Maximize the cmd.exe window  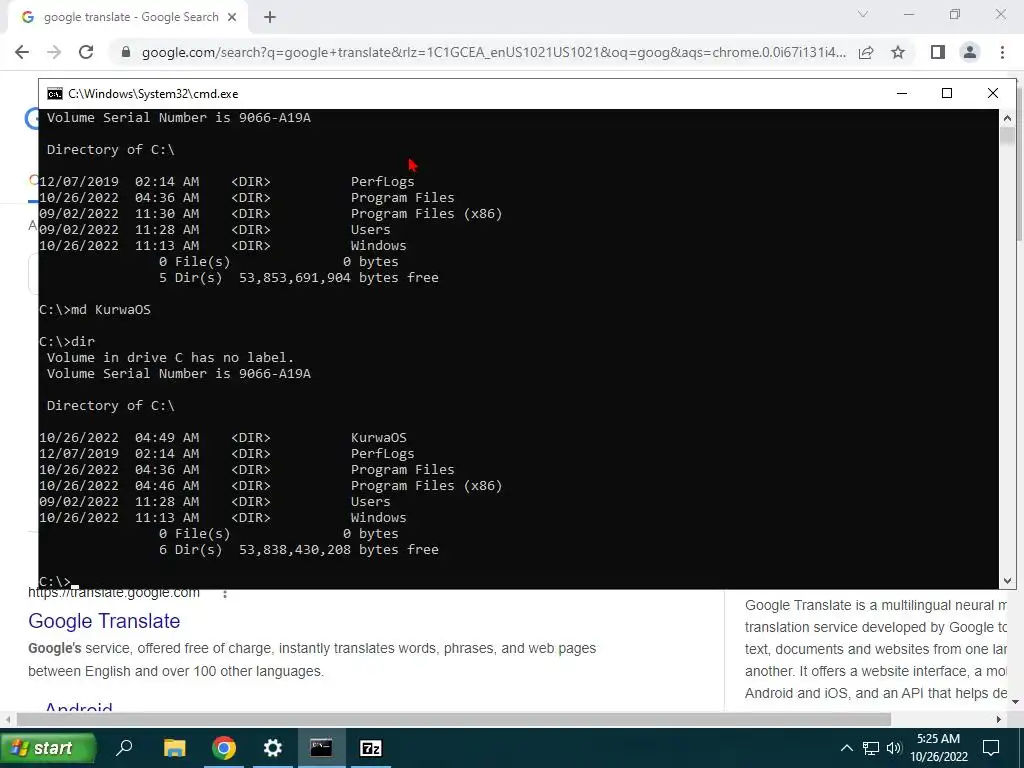pyautogui.click(x=947, y=93)
